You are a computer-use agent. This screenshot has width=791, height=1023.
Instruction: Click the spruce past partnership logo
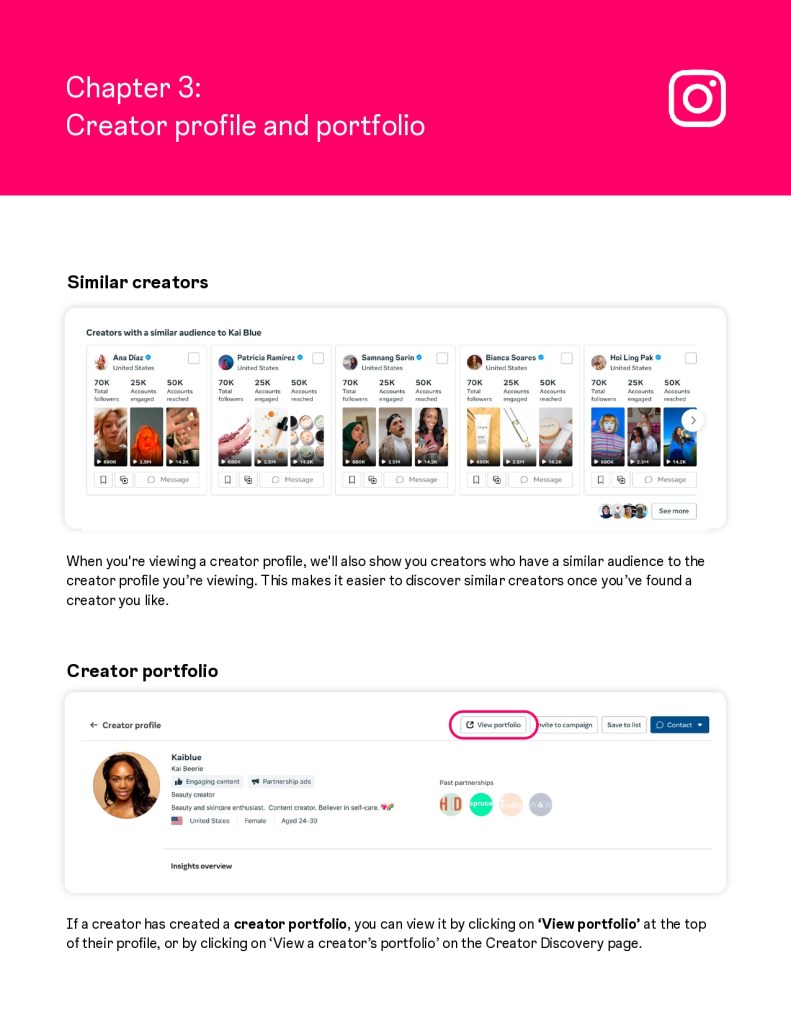(481, 804)
